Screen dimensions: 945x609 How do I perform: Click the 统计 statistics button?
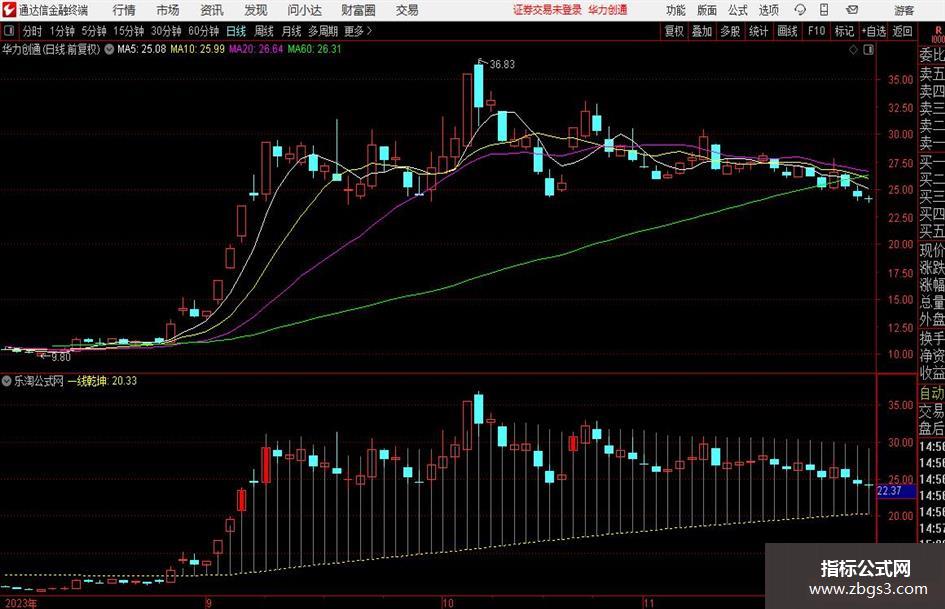click(758, 31)
